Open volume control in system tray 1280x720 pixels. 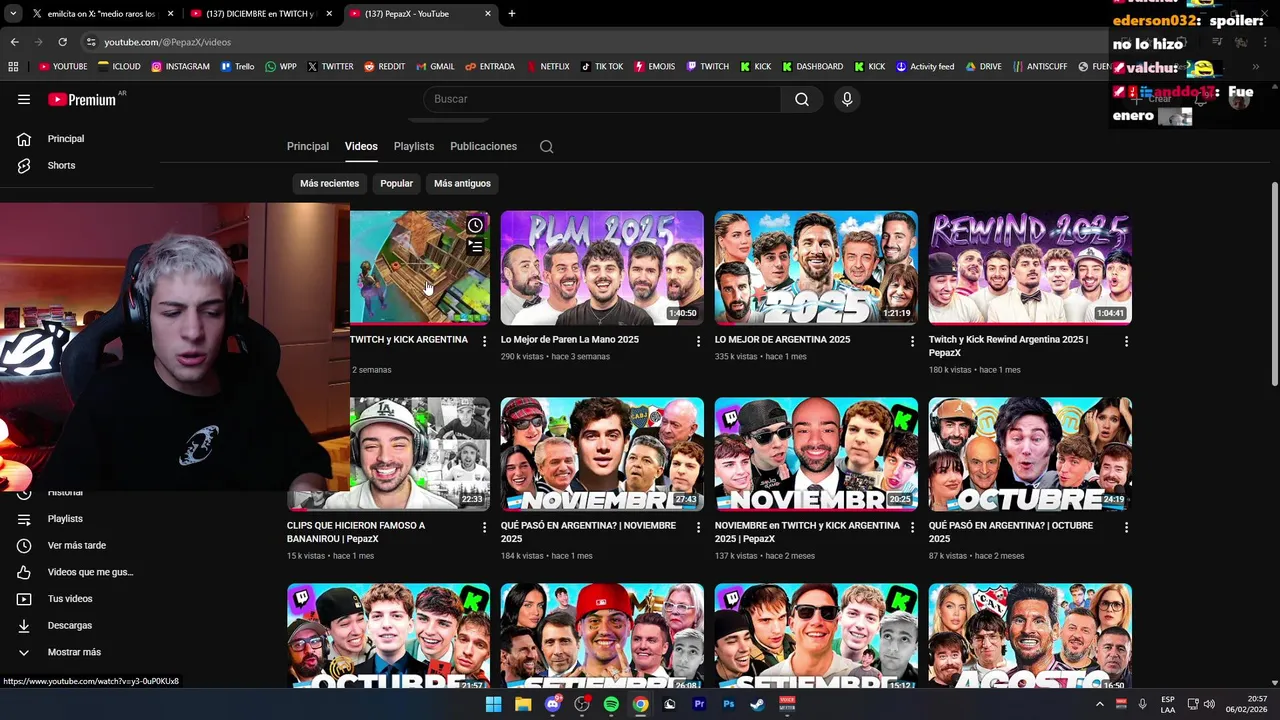point(1209,704)
